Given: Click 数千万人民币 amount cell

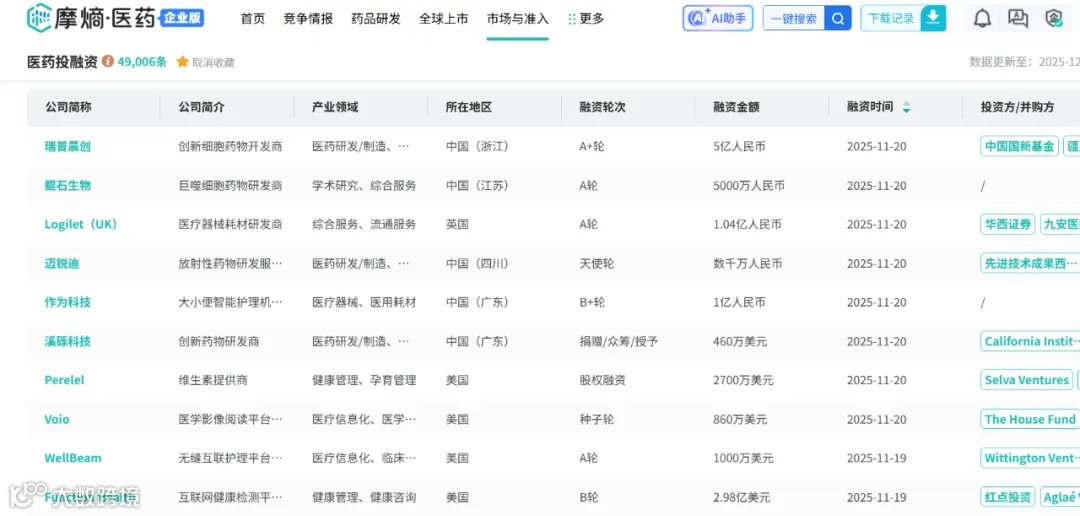Looking at the screenshot, I should click(747, 263).
